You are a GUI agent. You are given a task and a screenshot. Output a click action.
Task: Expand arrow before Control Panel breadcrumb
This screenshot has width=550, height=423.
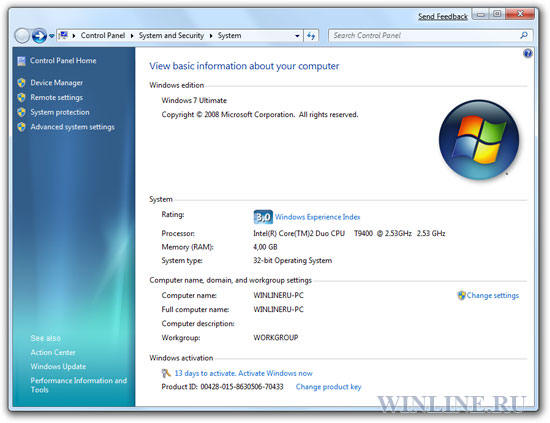74,36
